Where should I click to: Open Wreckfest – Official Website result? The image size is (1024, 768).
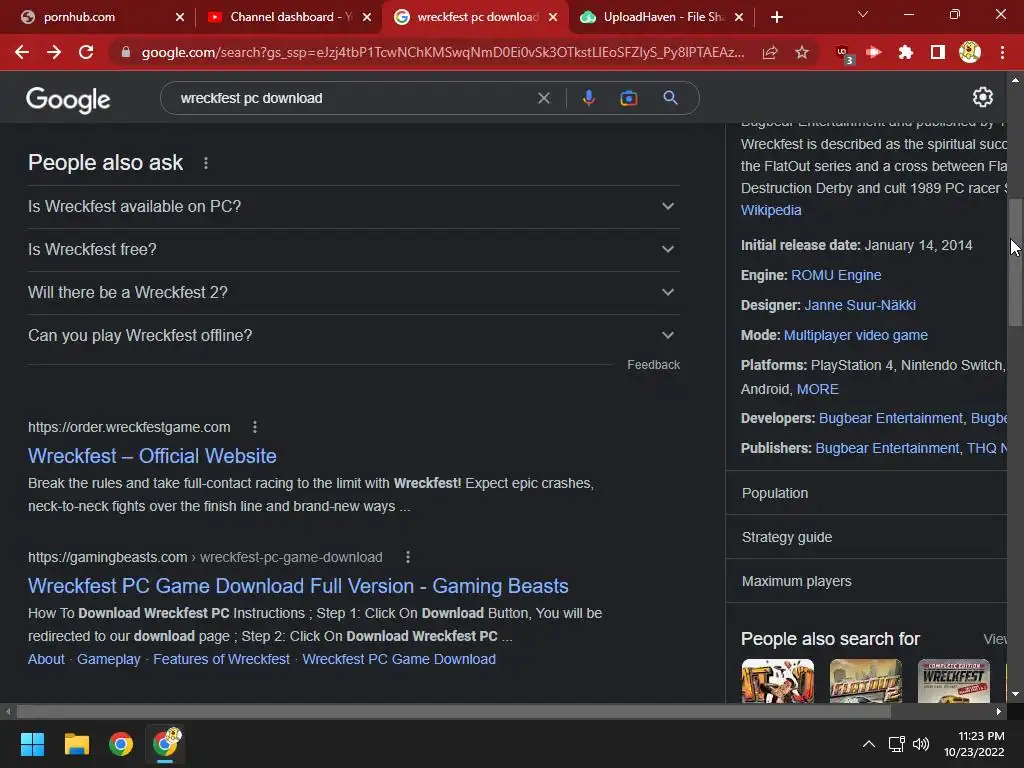coord(152,456)
